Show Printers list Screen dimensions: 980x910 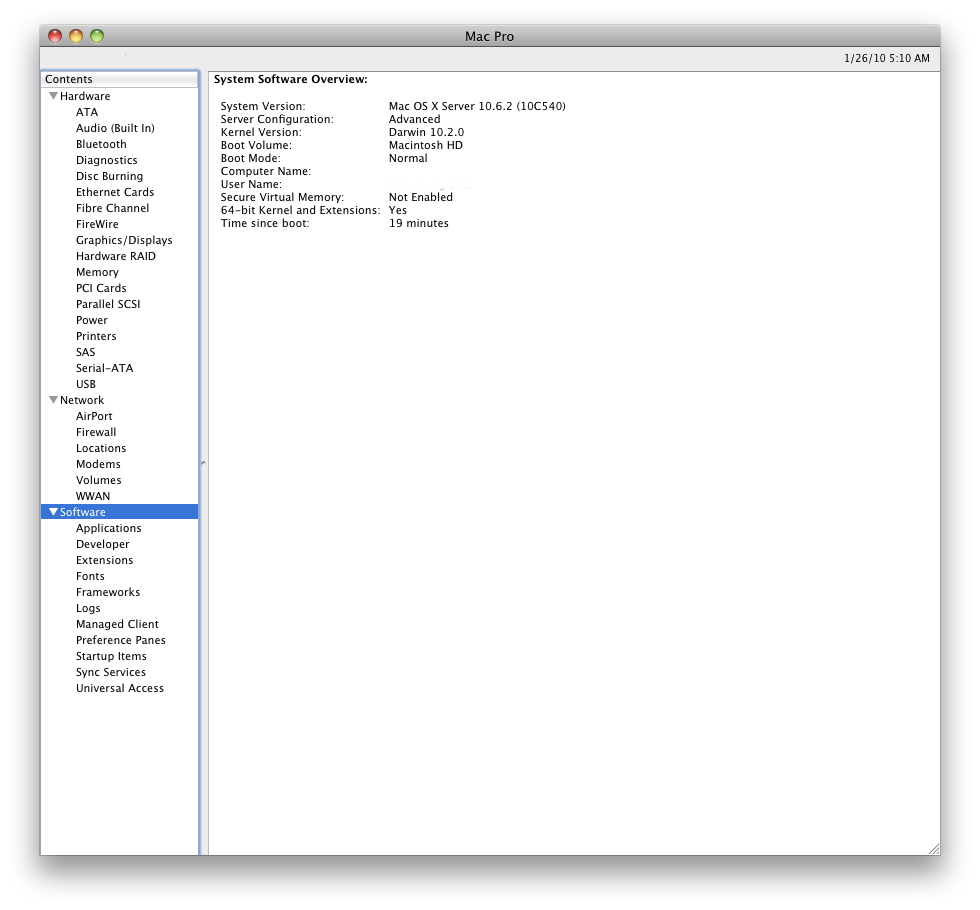tap(96, 336)
